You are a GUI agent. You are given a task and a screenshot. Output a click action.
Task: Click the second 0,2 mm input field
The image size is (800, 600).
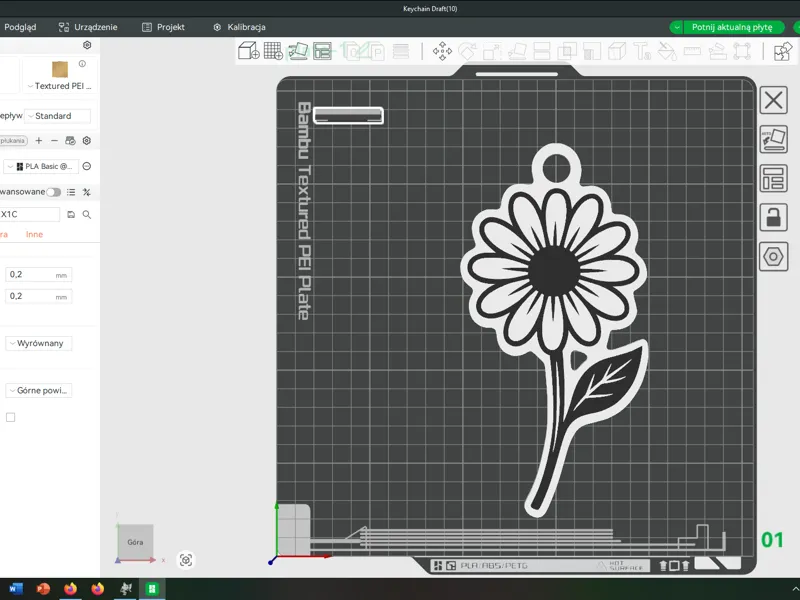(x=38, y=296)
